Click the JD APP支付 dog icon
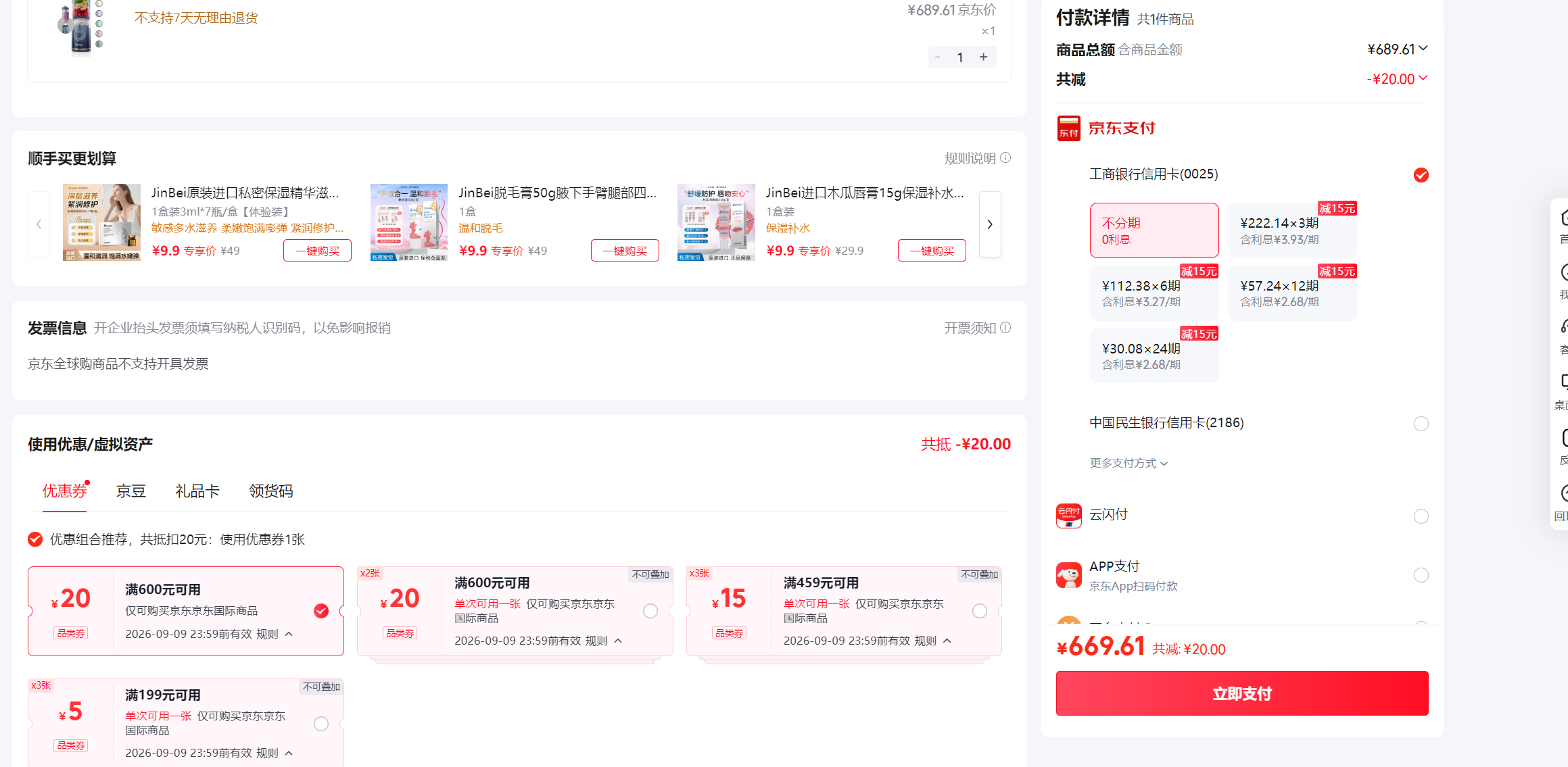 pos(1068,575)
